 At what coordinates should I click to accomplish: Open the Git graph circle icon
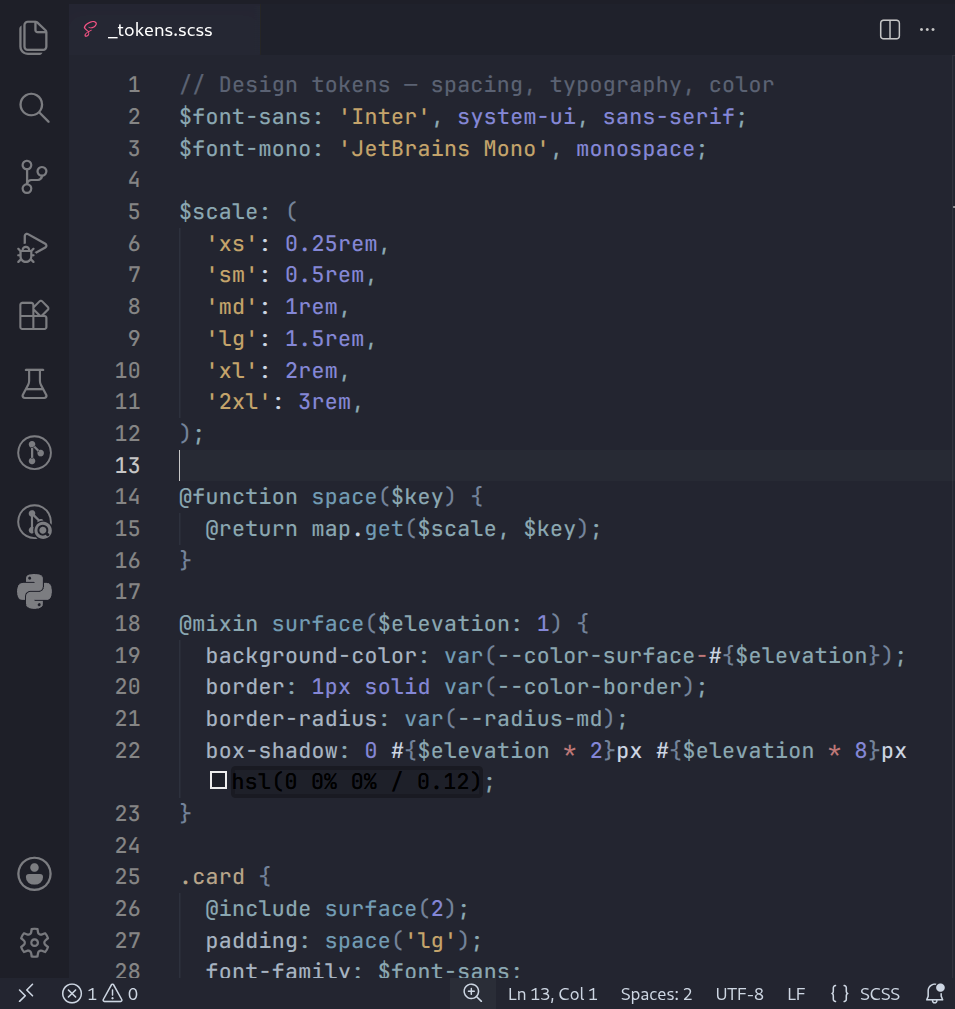tap(34, 453)
